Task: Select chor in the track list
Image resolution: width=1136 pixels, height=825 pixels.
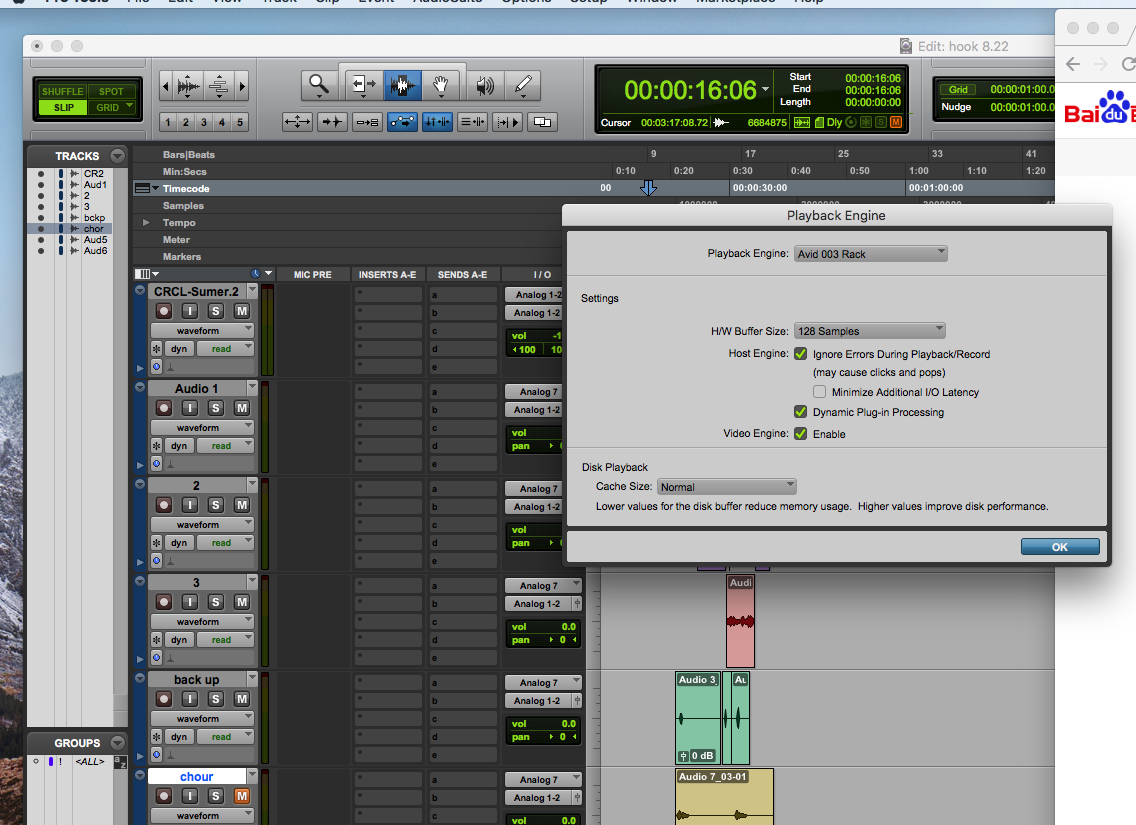Action: [x=93, y=228]
